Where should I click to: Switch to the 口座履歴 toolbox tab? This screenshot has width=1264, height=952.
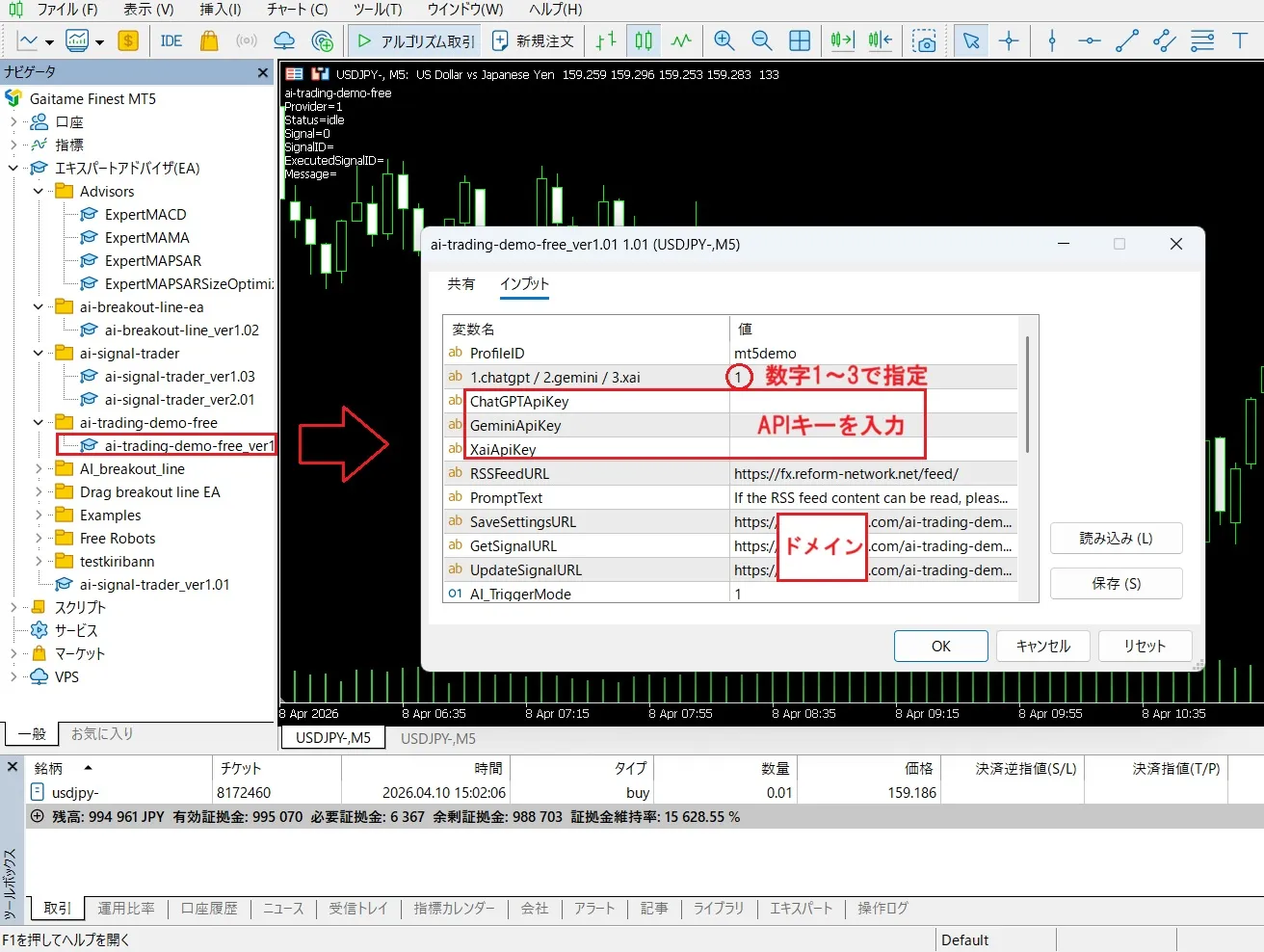[x=209, y=908]
